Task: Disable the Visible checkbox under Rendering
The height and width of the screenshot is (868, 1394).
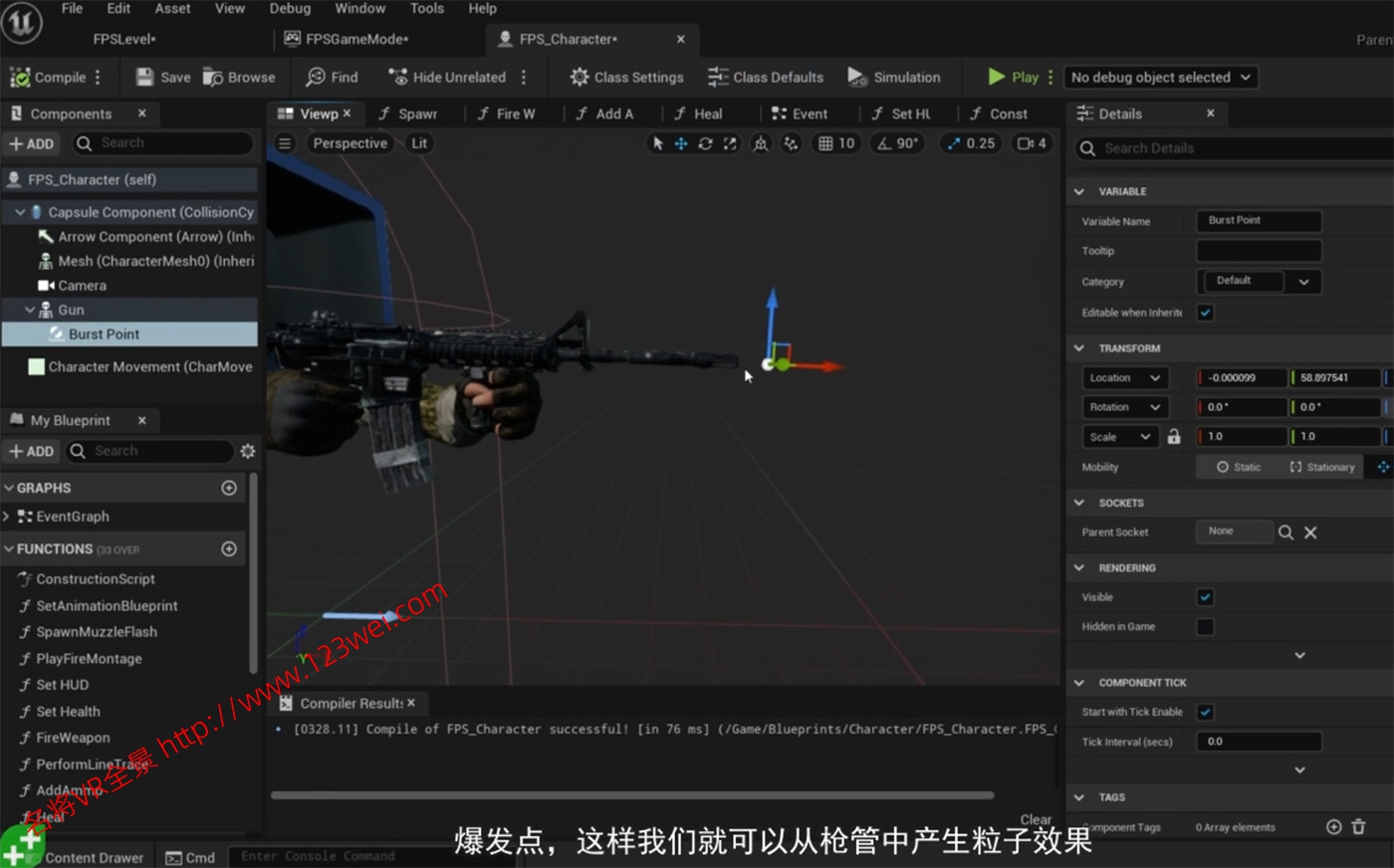Action: pyautogui.click(x=1205, y=596)
